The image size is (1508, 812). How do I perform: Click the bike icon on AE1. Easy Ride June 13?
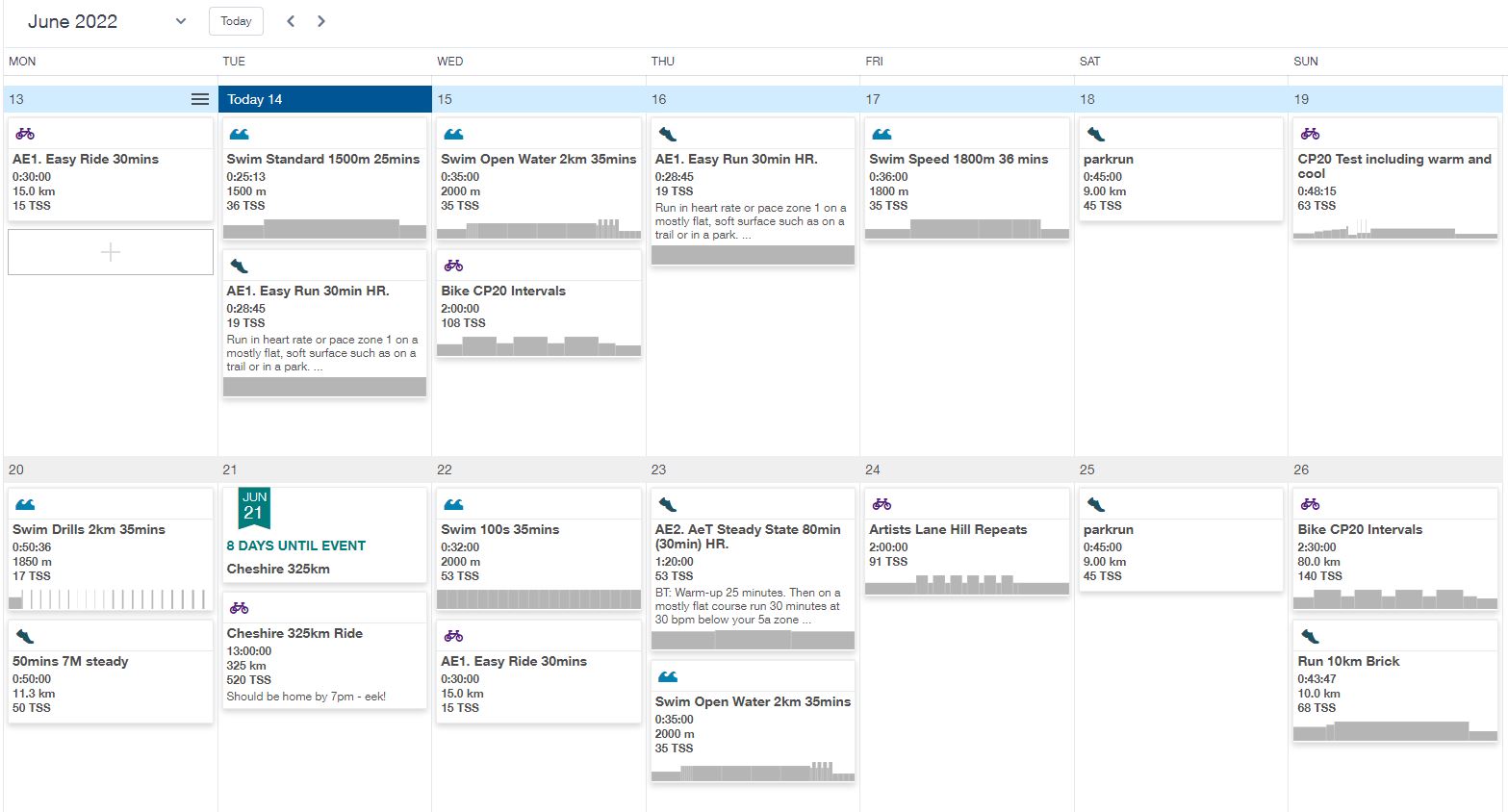click(x=25, y=134)
